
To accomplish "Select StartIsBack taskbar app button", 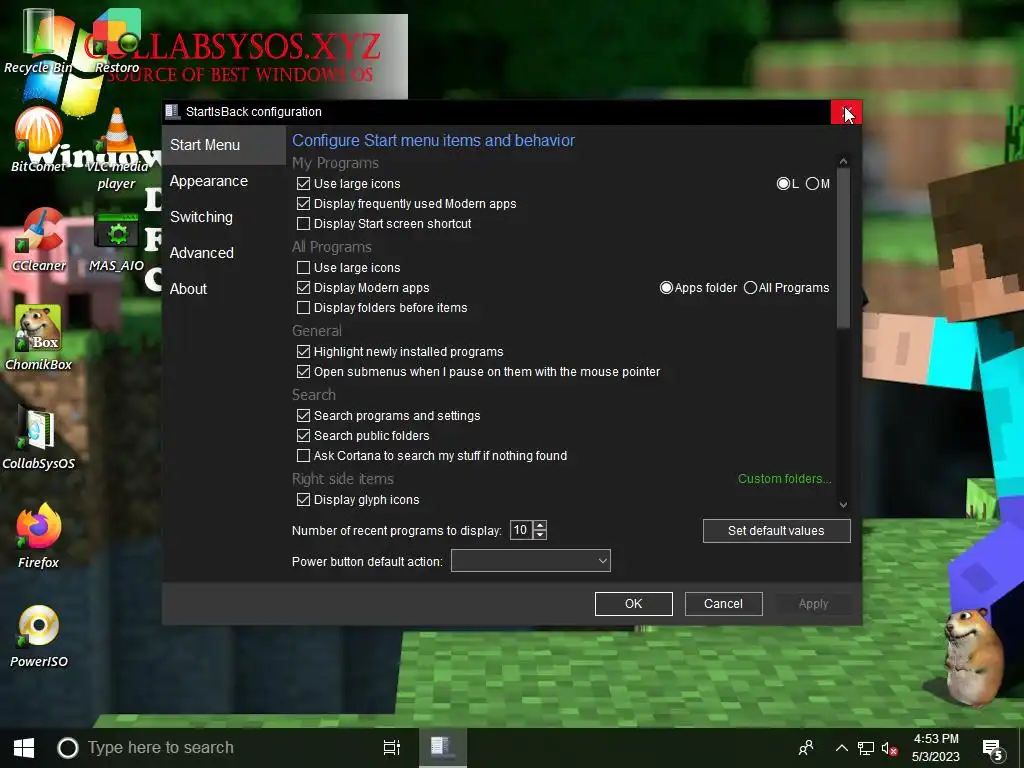I will coord(442,748).
